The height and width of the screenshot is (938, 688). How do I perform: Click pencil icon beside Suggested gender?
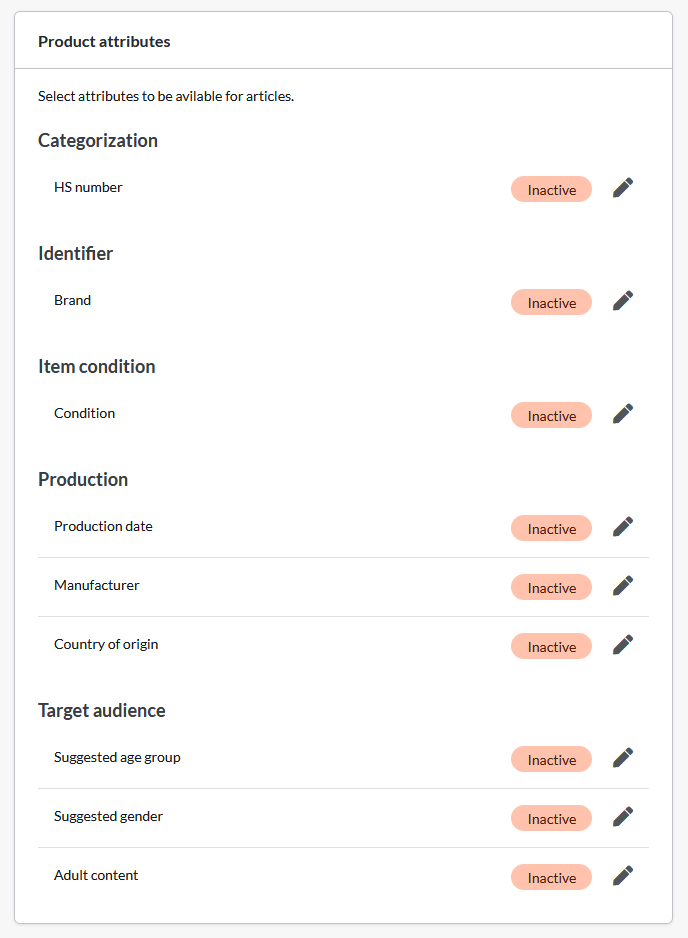(623, 817)
